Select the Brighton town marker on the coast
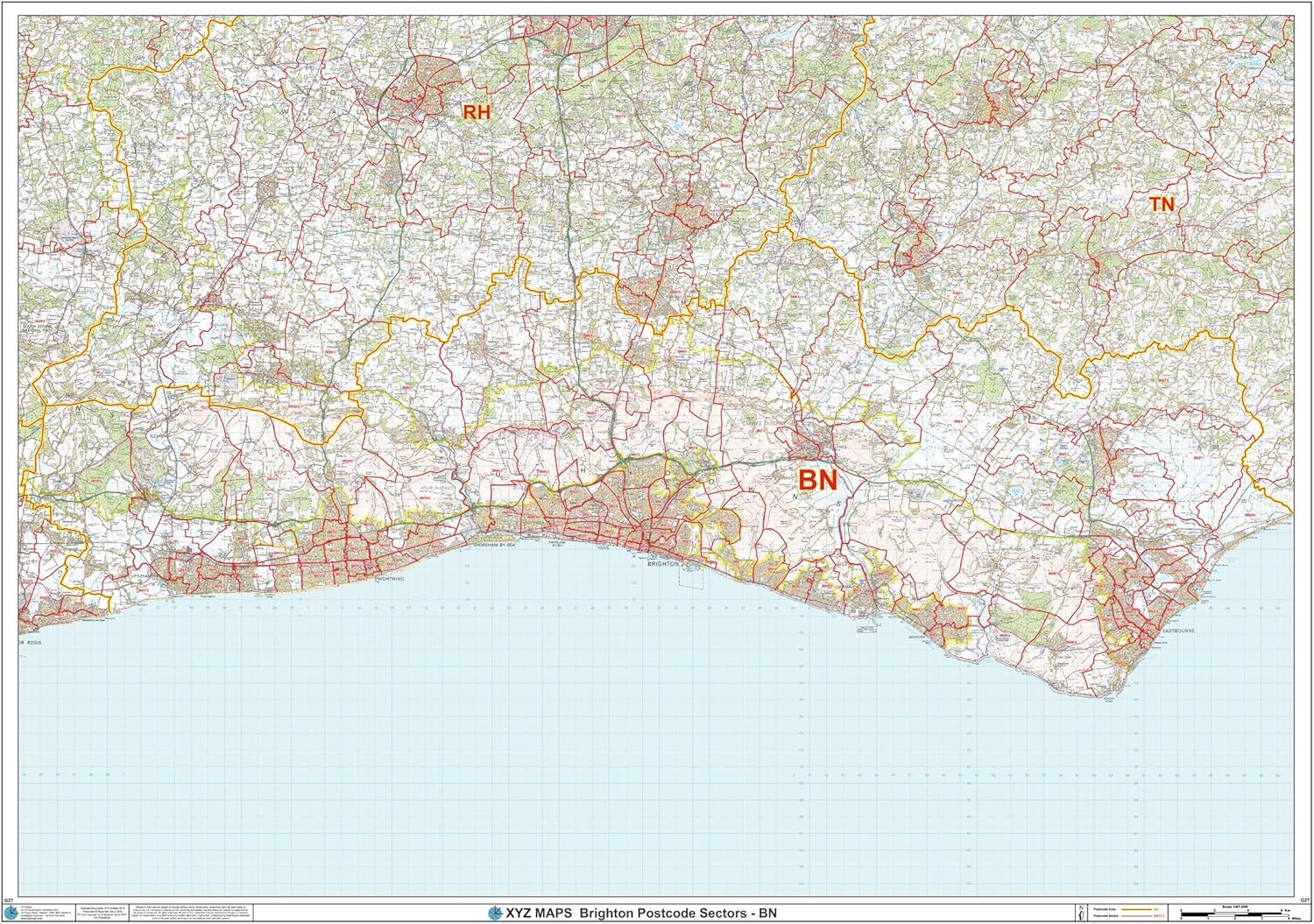Screen dimensions: 1314x924 pyautogui.click(x=663, y=563)
